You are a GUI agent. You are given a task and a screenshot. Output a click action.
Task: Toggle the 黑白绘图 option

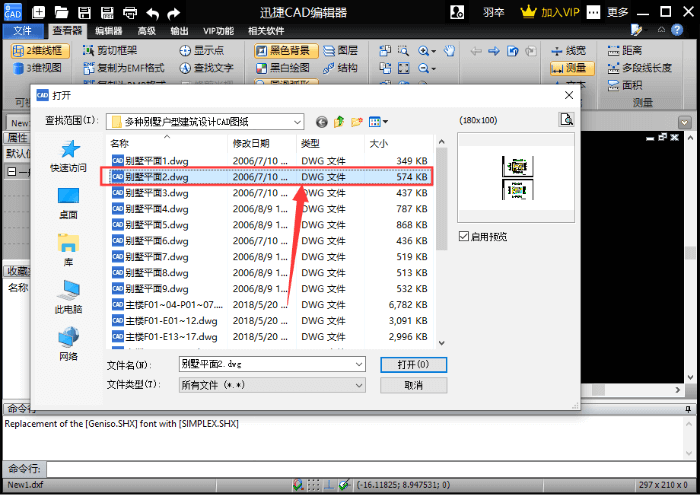pos(283,68)
